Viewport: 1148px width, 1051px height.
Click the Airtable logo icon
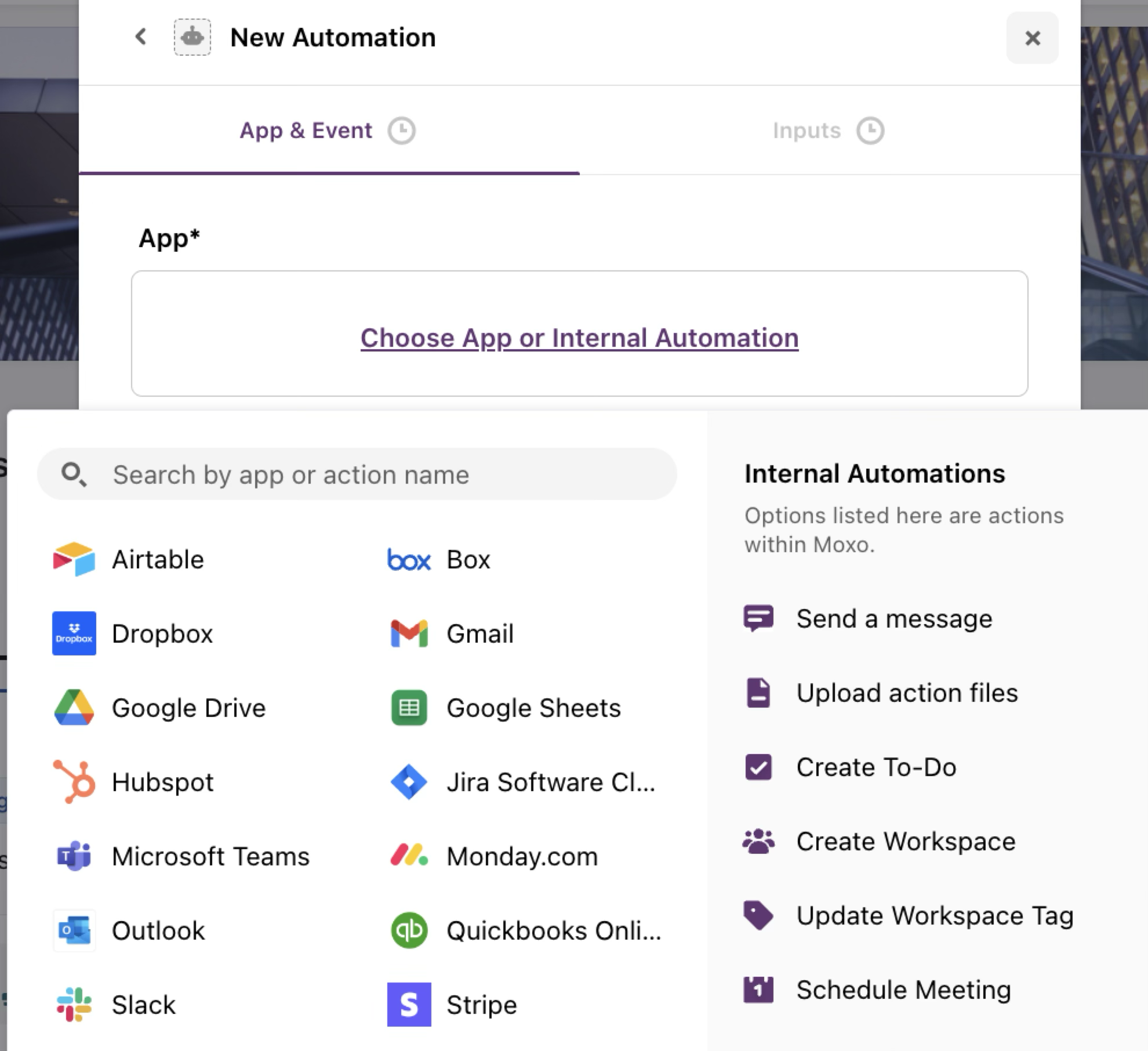[x=74, y=559]
